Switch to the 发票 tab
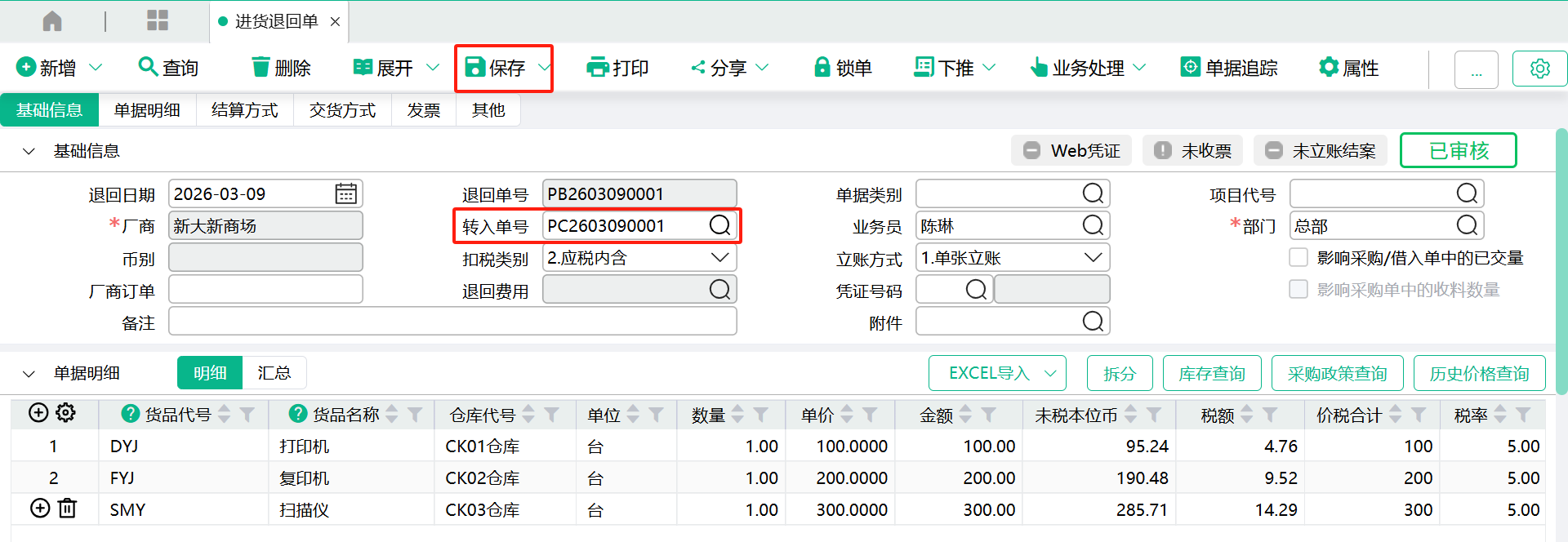 coord(423,110)
